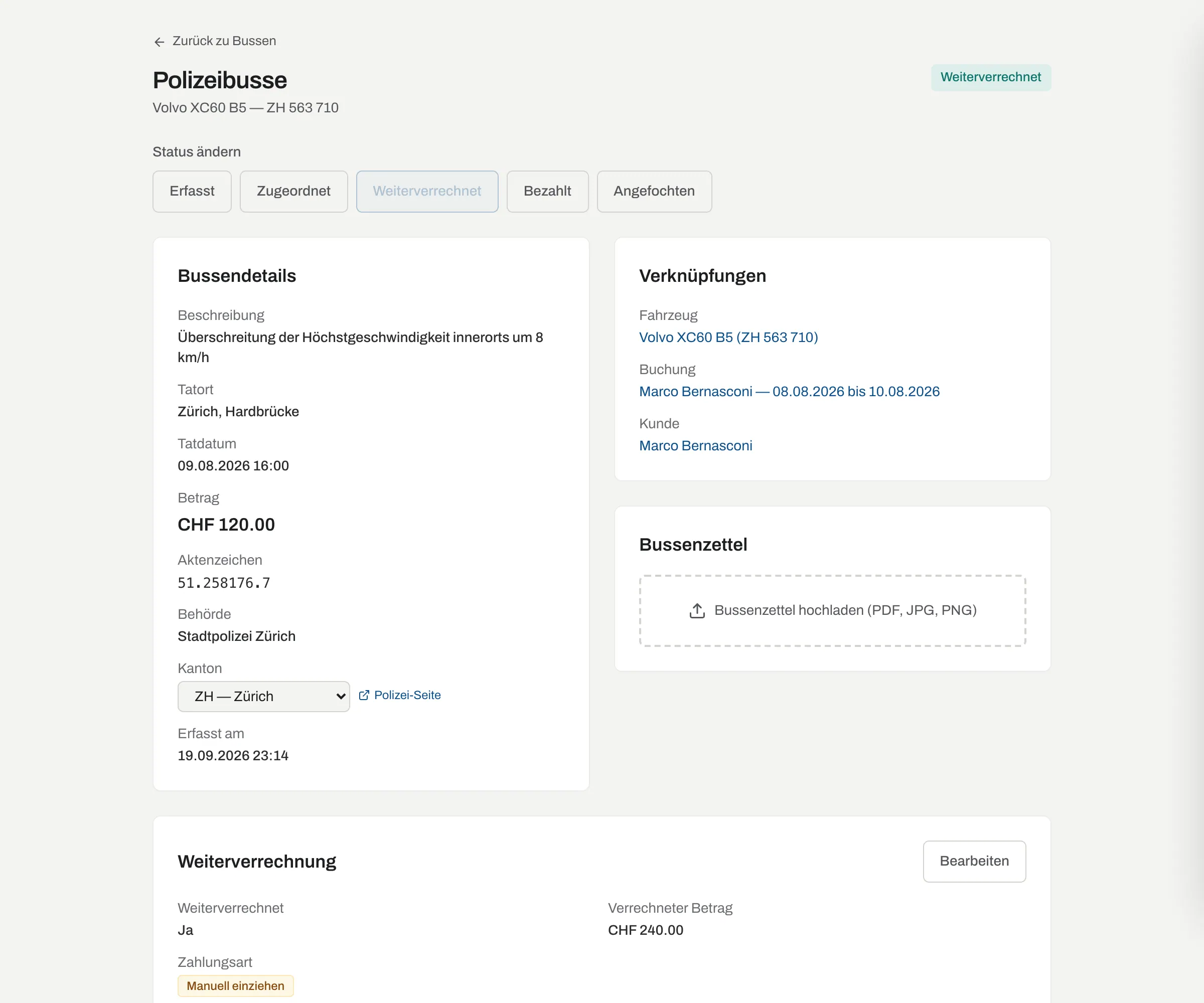The width and height of the screenshot is (1204, 1003).
Task: Click the Verknüpfungen heading
Action: click(702, 276)
